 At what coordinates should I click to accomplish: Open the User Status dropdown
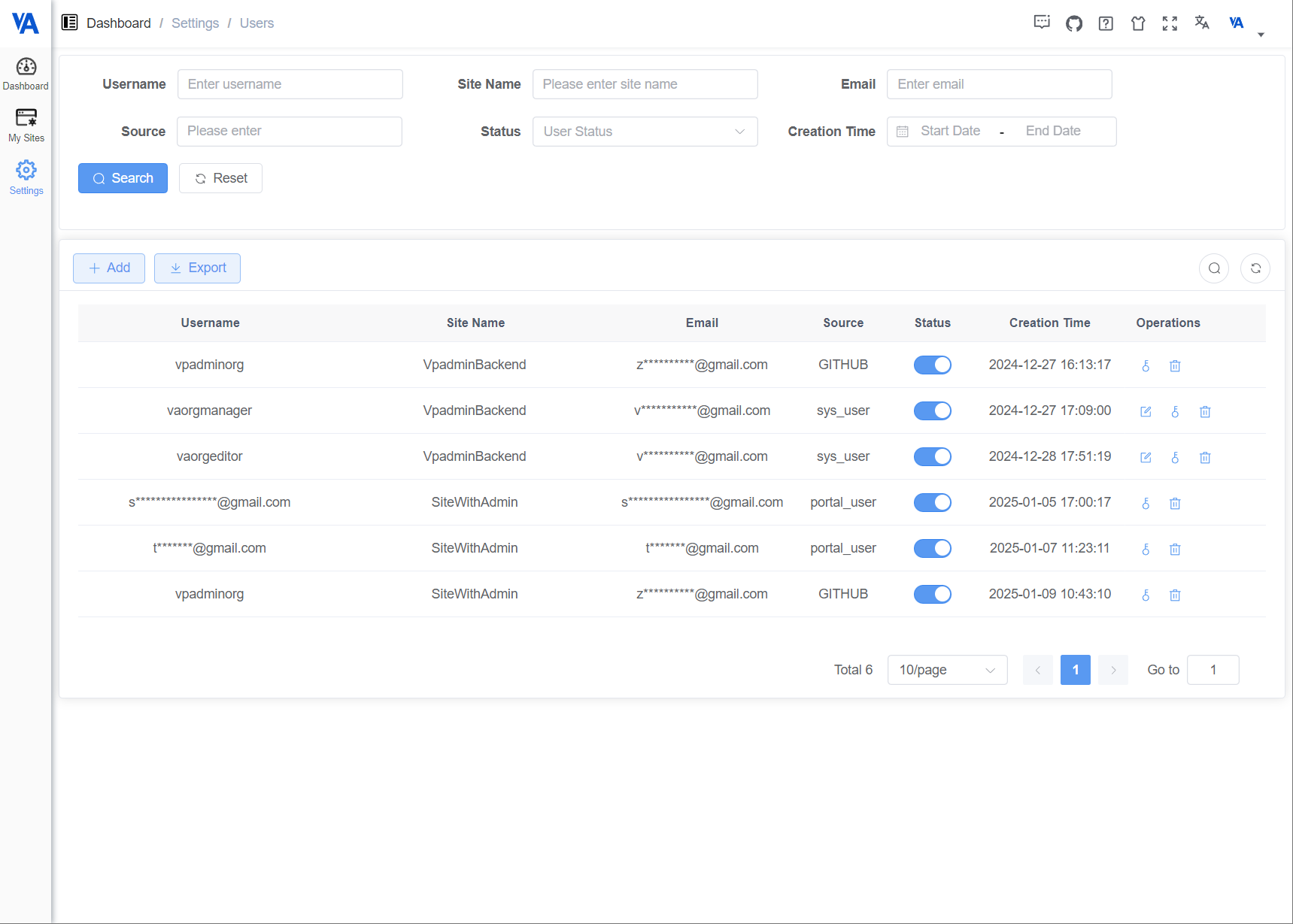(x=644, y=132)
